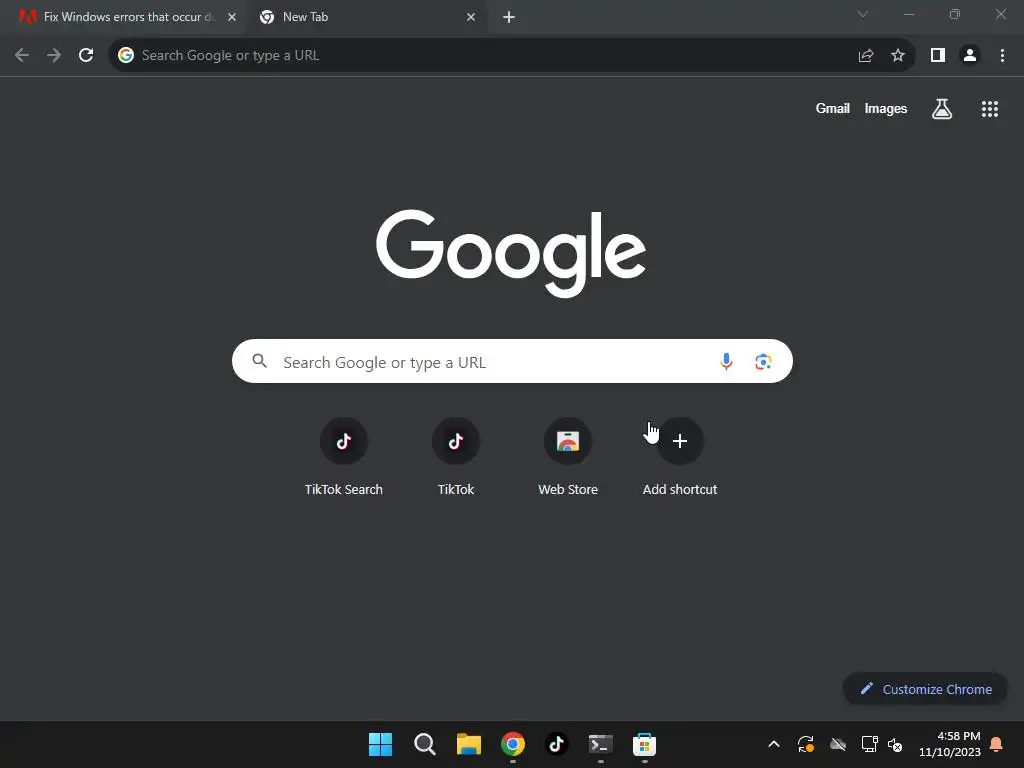Share this page using the share icon

point(866,56)
